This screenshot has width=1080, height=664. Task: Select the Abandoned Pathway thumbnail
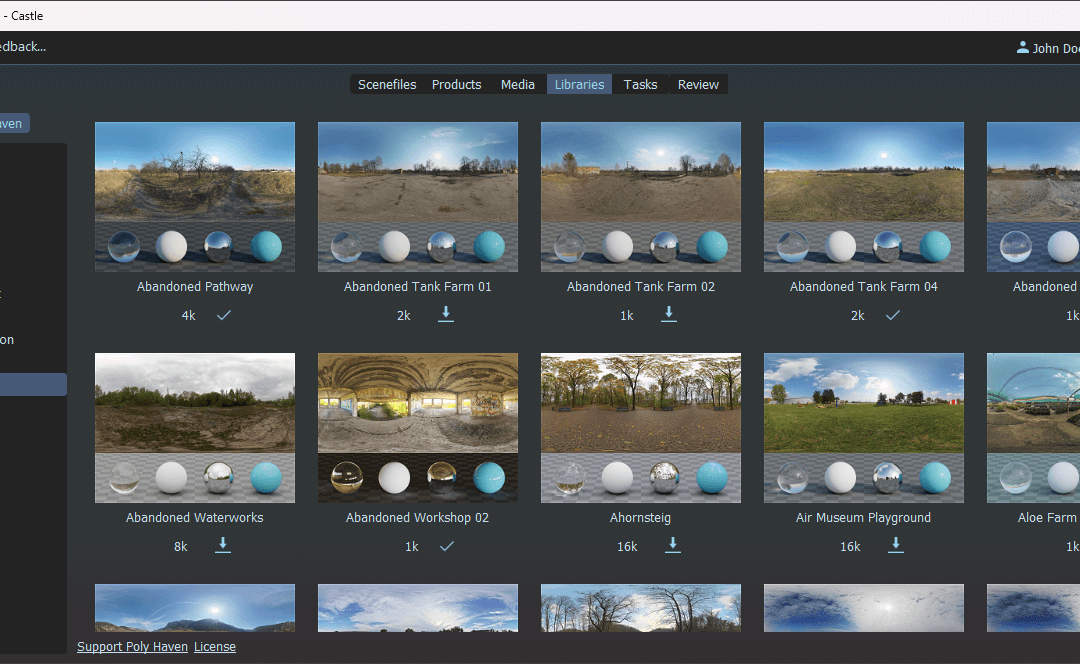point(195,196)
